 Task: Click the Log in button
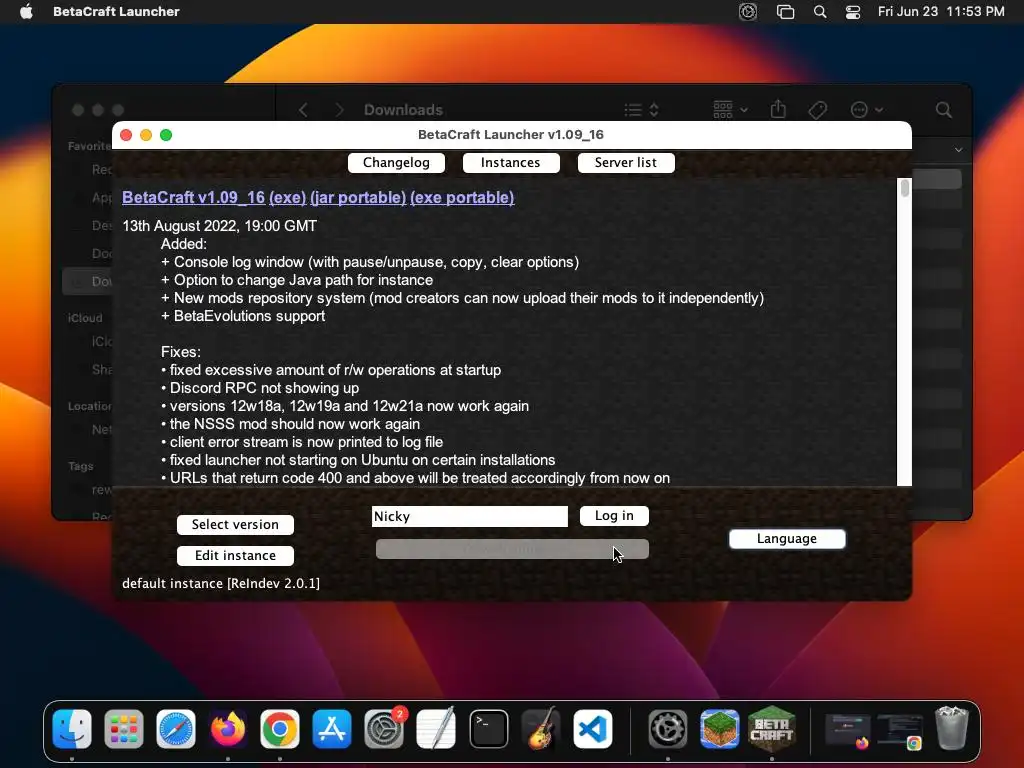tap(614, 515)
